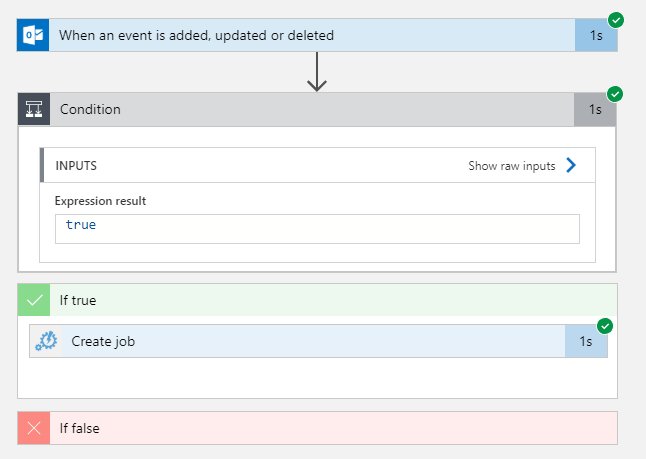Click the arrow connector between trigger and Condition

tap(317, 73)
